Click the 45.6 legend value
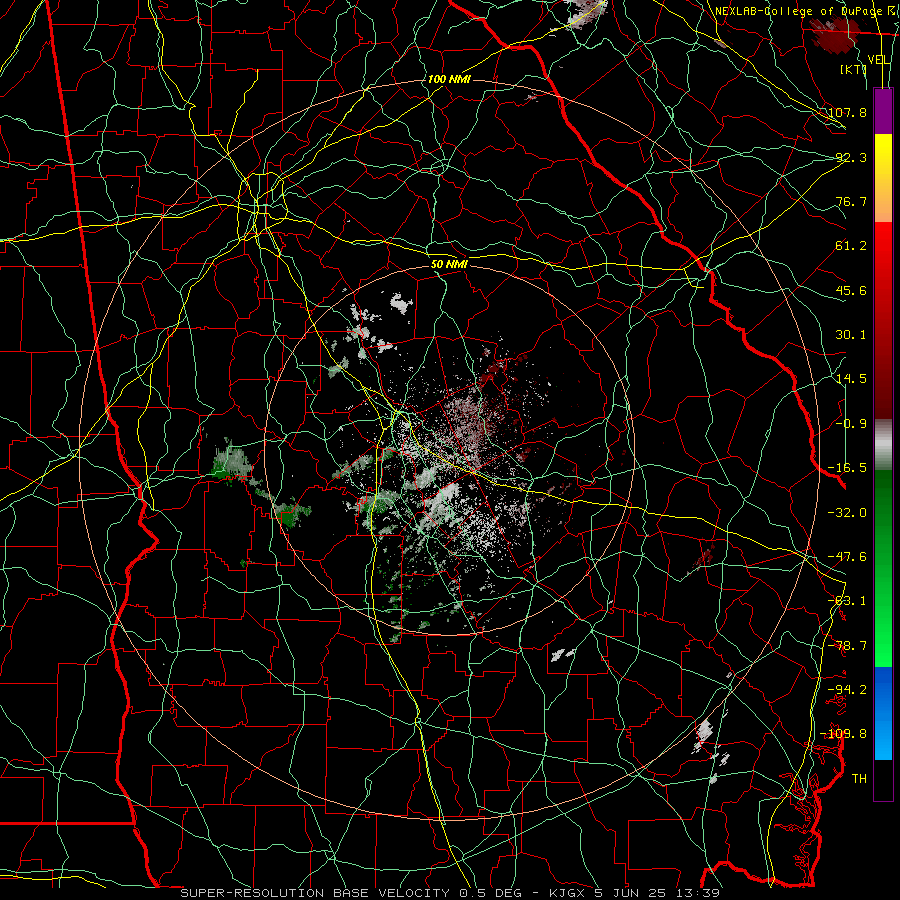 (851, 290)
